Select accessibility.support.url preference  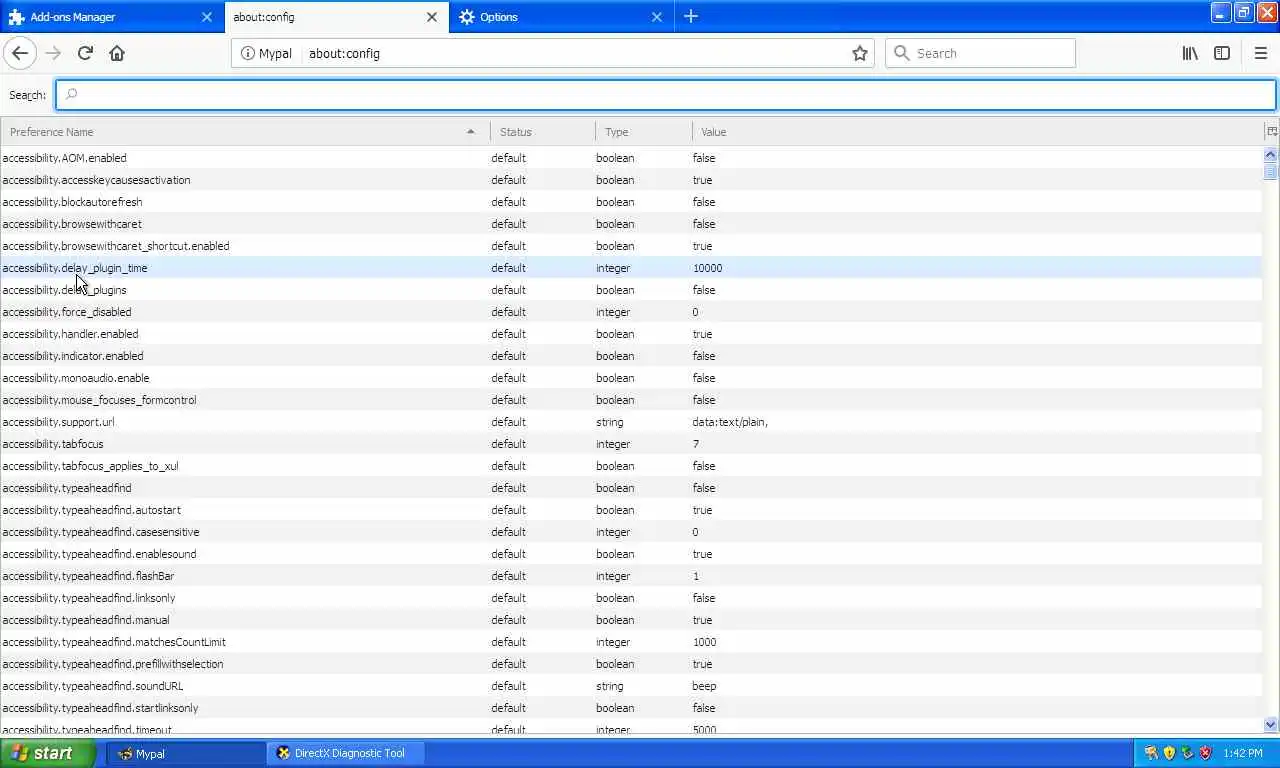[x=631, y=422]
